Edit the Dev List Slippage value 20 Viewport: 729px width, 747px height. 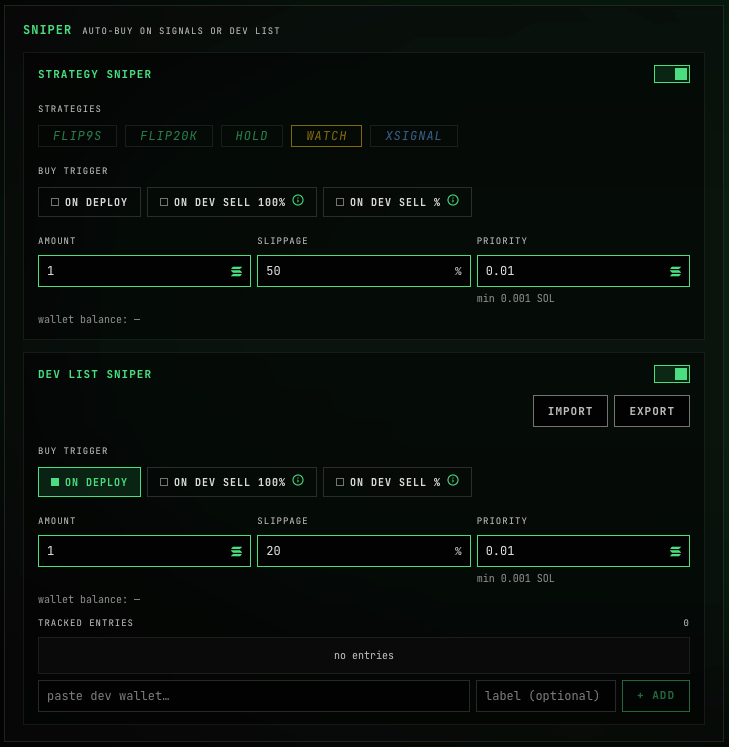pos(364,551)
